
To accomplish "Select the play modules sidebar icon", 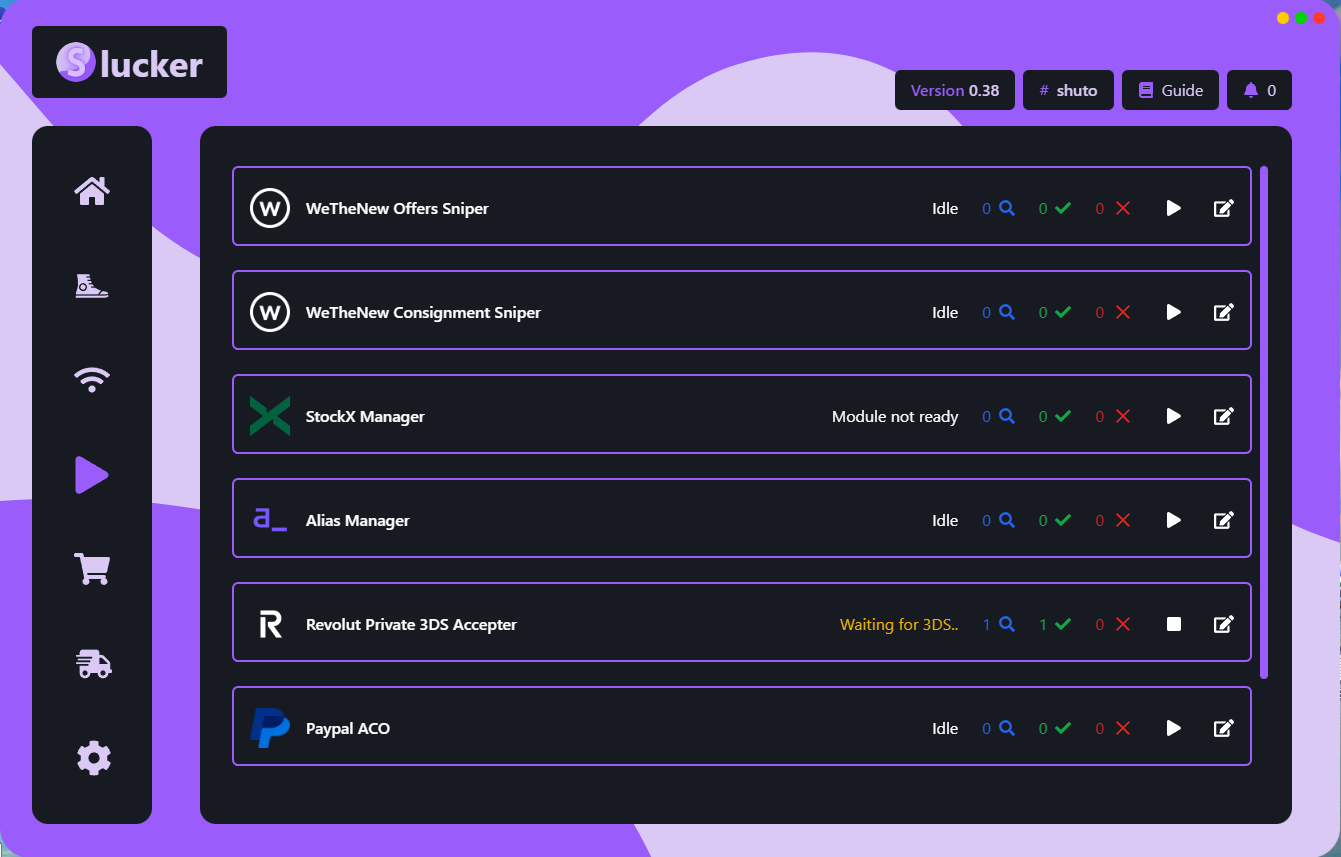I will click(x=92, y=474).
